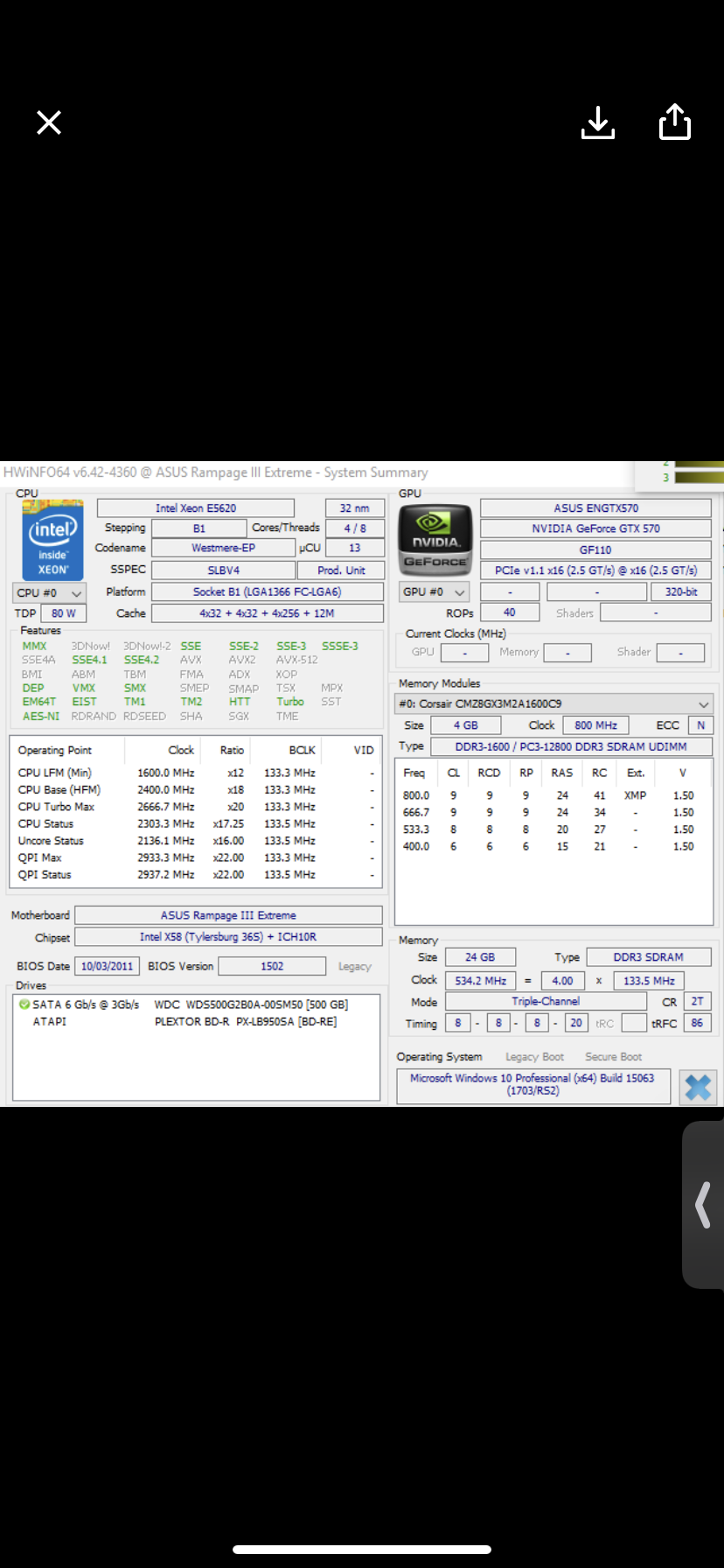Click the green SATA drive status icon

(24, 1004)
